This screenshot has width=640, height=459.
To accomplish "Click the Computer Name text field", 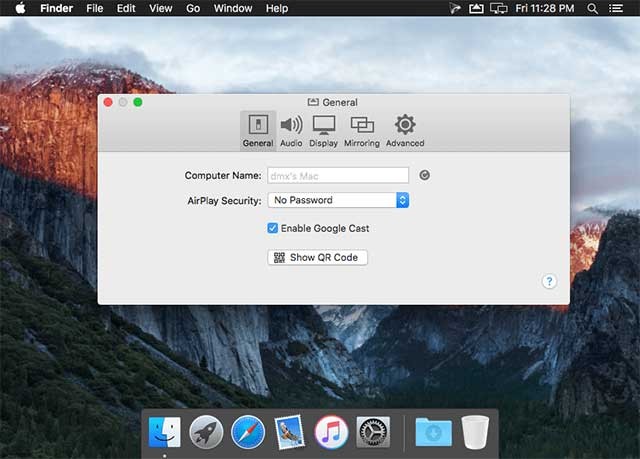I will pos(338,175).
